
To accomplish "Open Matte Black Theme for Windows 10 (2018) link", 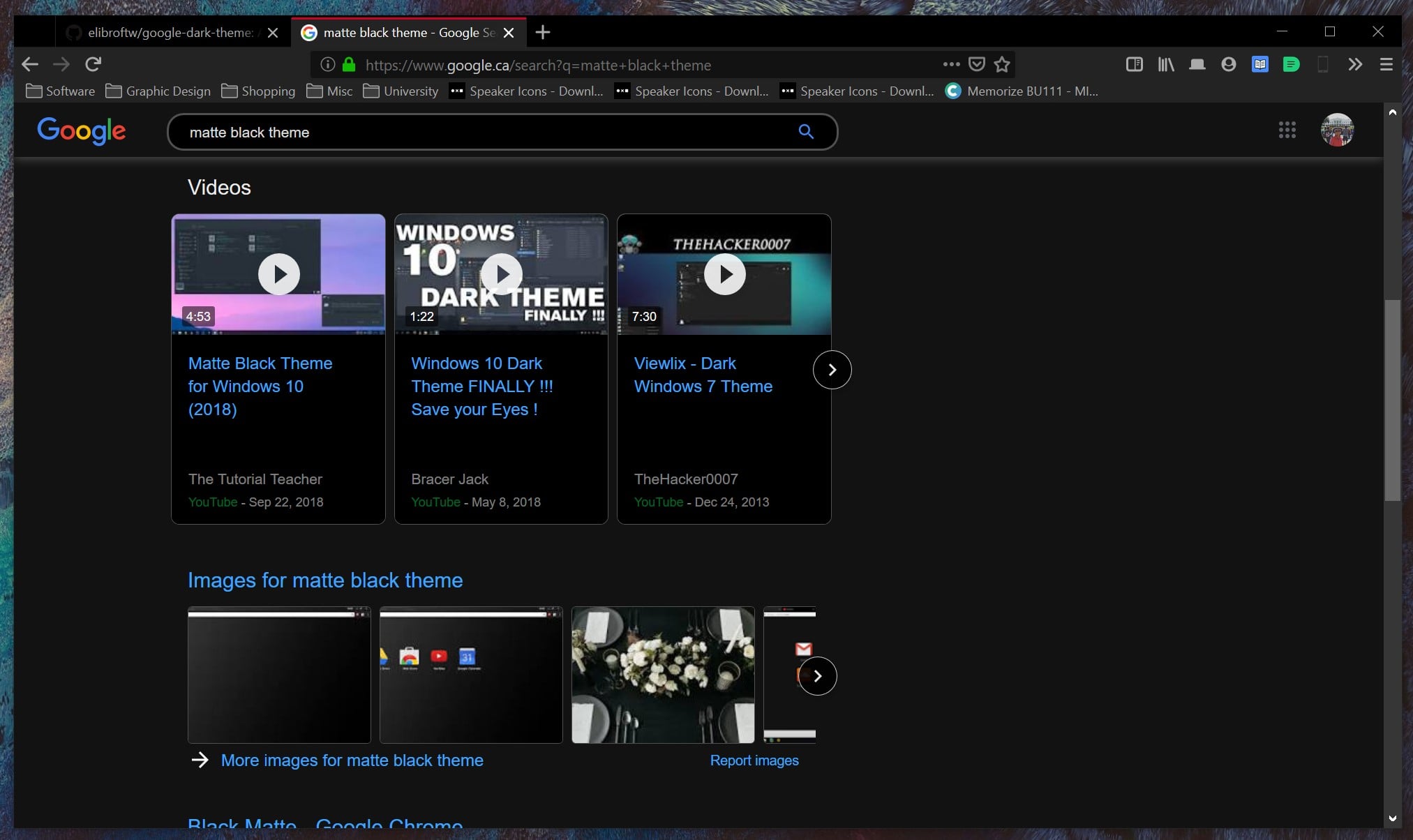I will (x=260, y=386).
